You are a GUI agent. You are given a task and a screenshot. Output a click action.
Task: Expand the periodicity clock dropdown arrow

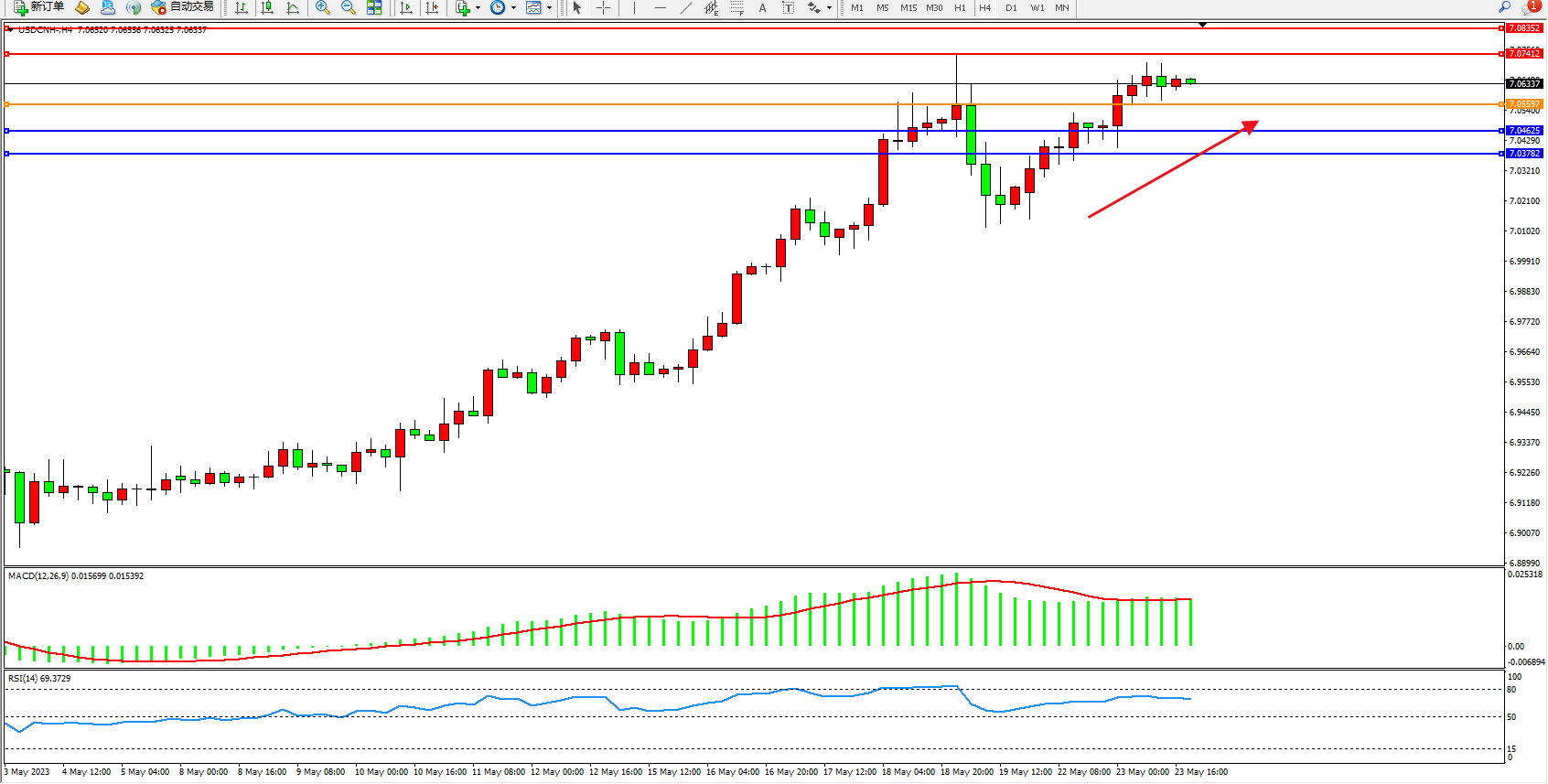pyautogui.click(x=513, y=8)
